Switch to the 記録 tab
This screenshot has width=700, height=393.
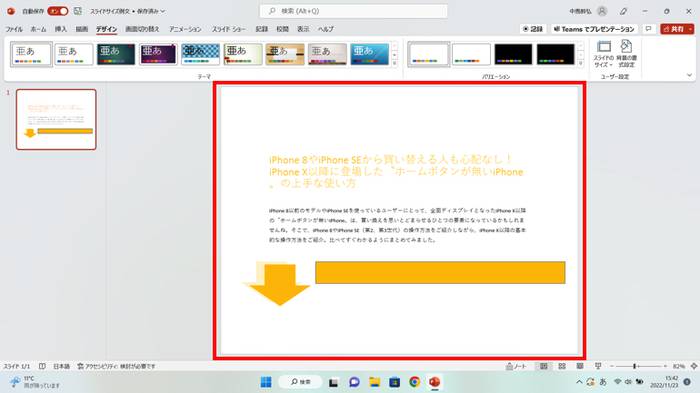click(262, 29)
